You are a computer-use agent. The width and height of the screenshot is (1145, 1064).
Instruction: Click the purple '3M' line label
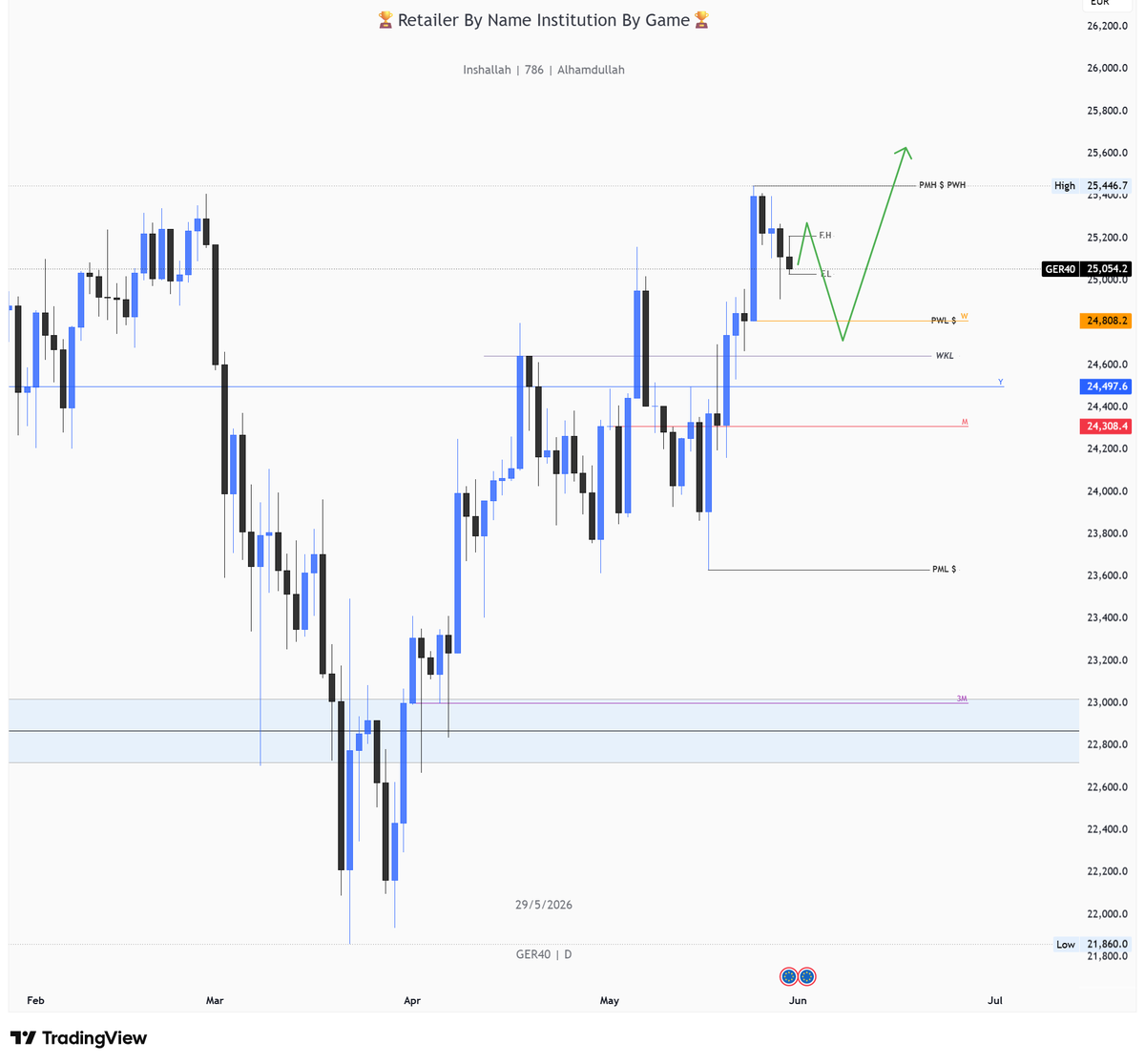pos(962,699)
